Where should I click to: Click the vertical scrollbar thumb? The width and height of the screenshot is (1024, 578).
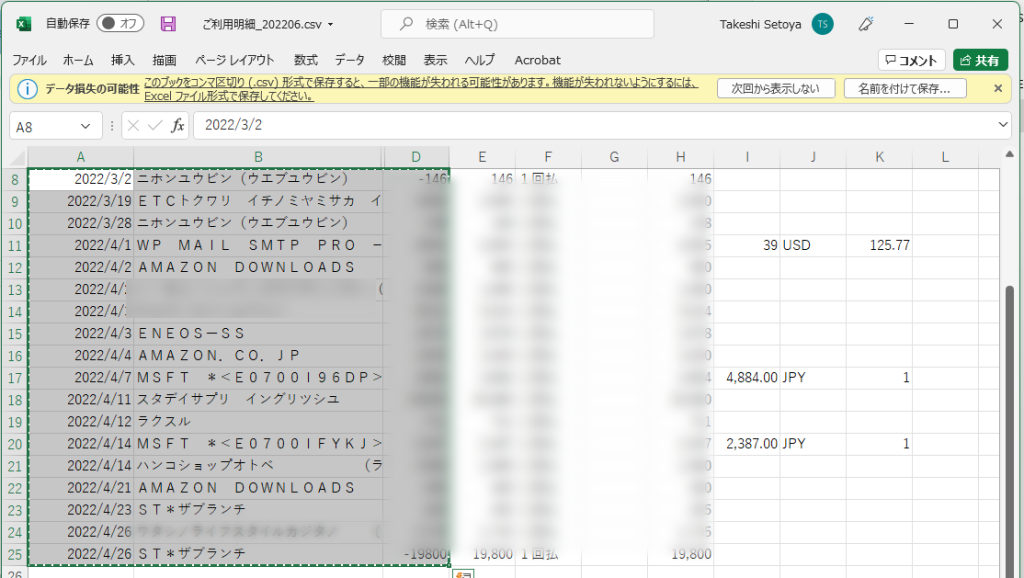pyautogui.click(x=1010, y=431)
